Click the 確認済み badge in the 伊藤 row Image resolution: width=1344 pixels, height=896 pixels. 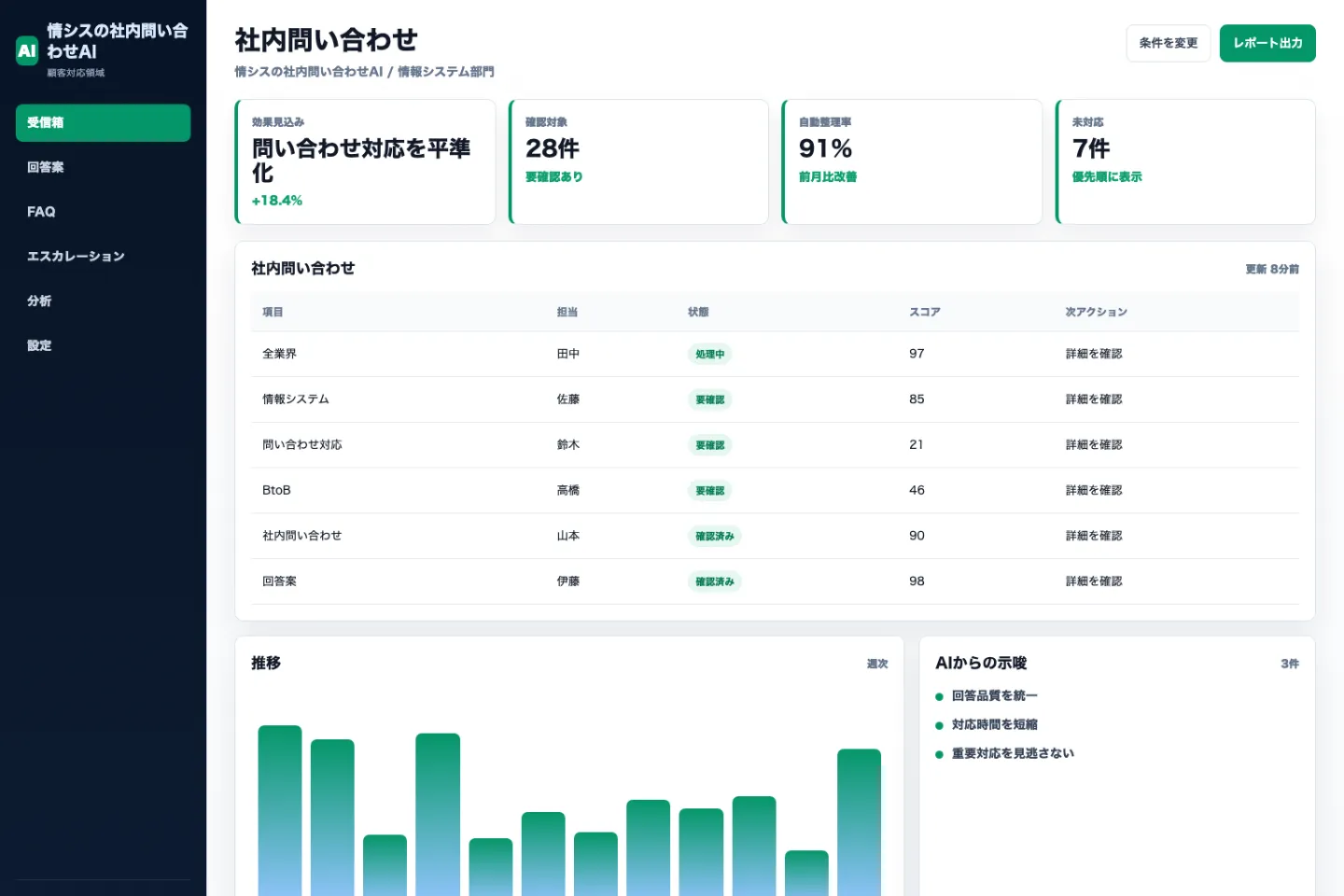(715, 581)
